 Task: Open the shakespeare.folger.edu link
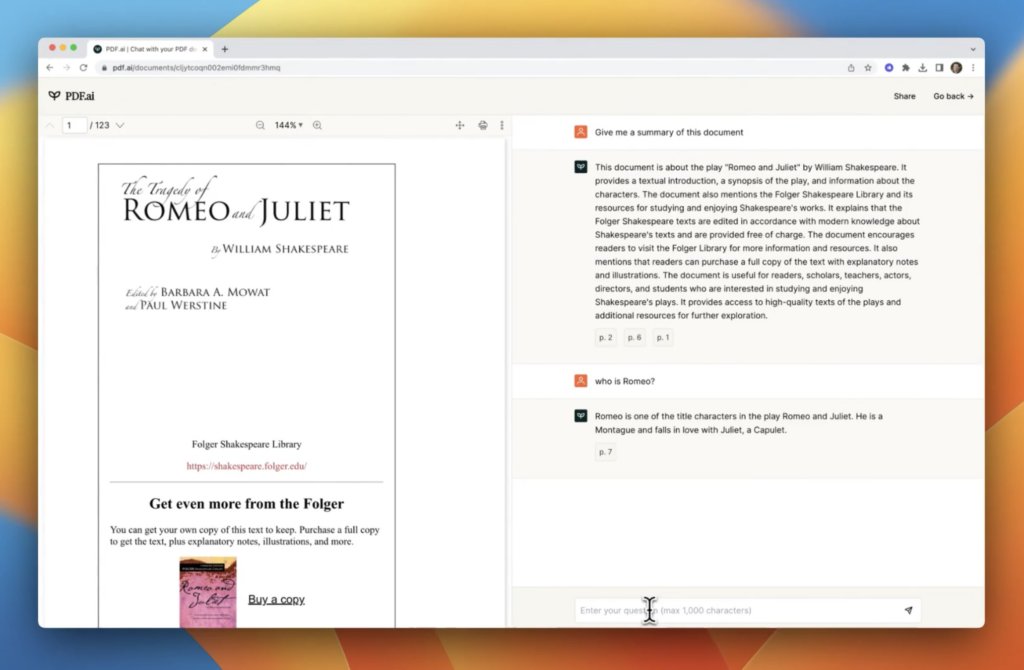[x=246, y=466]
